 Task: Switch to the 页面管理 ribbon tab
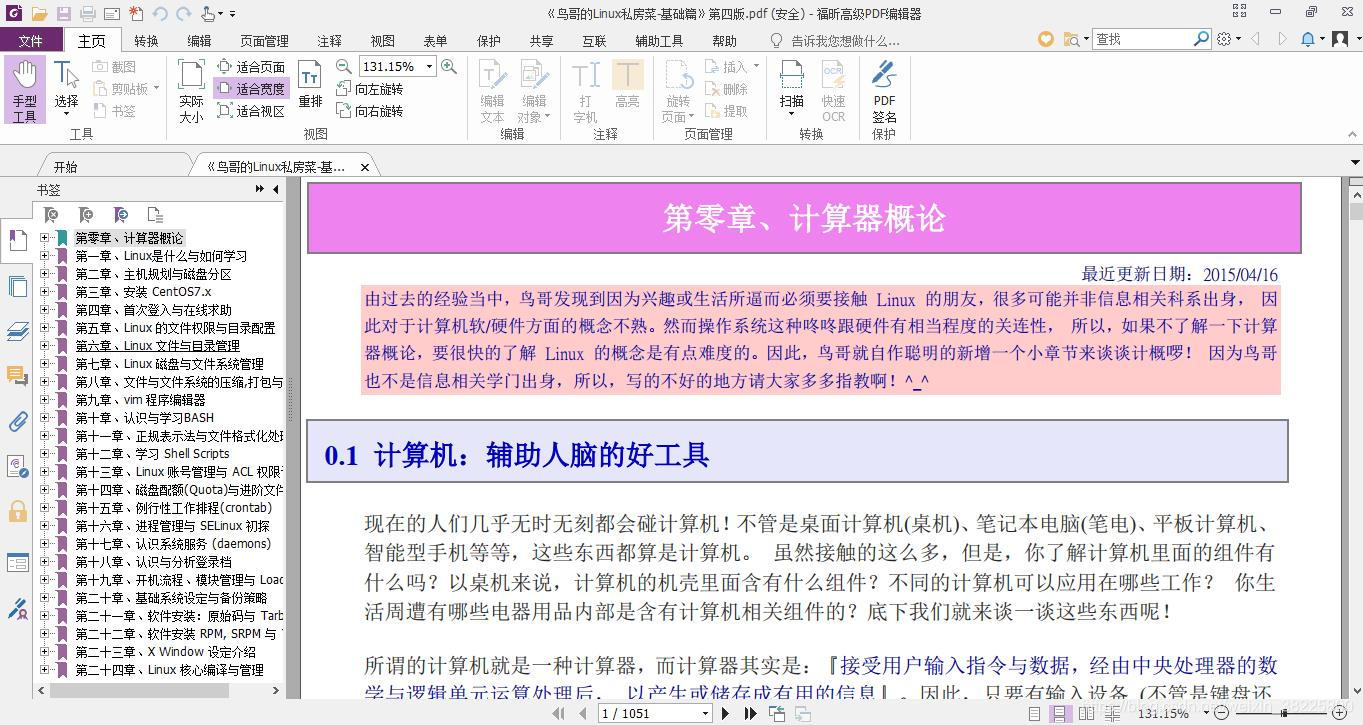[x=264, y=41]
